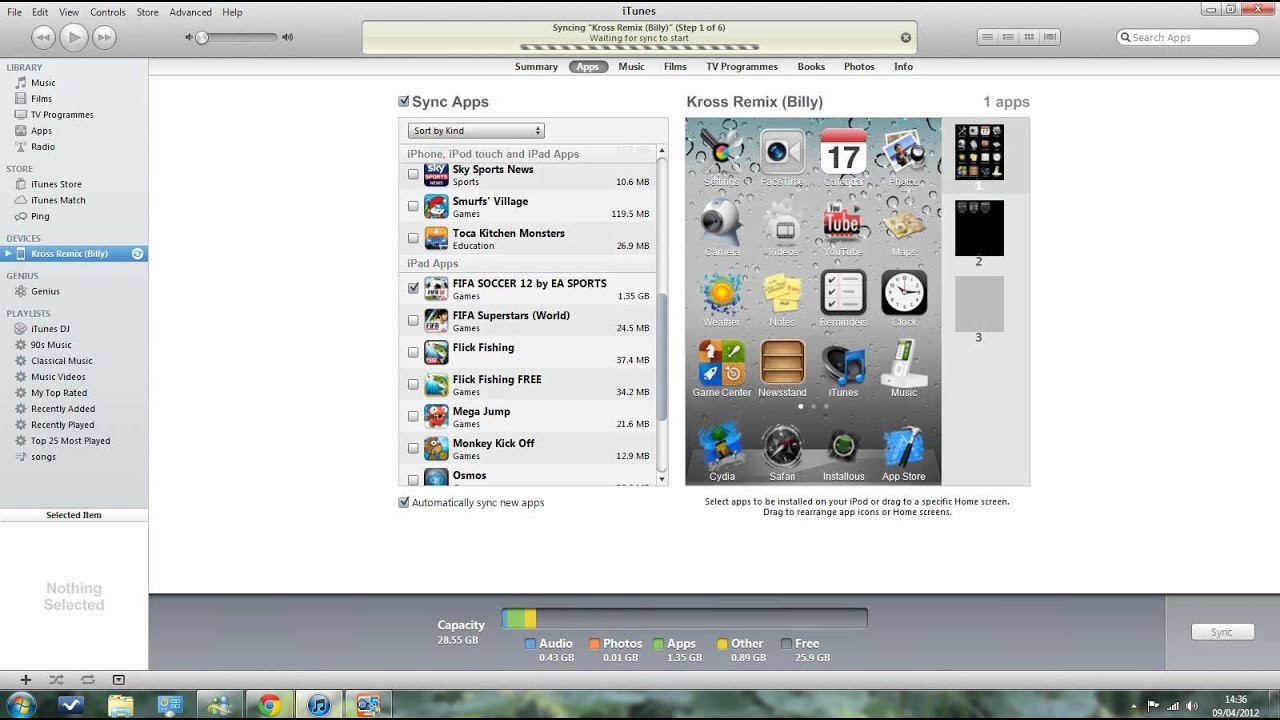Switch to the Photos tab

(x=859, y=67)
